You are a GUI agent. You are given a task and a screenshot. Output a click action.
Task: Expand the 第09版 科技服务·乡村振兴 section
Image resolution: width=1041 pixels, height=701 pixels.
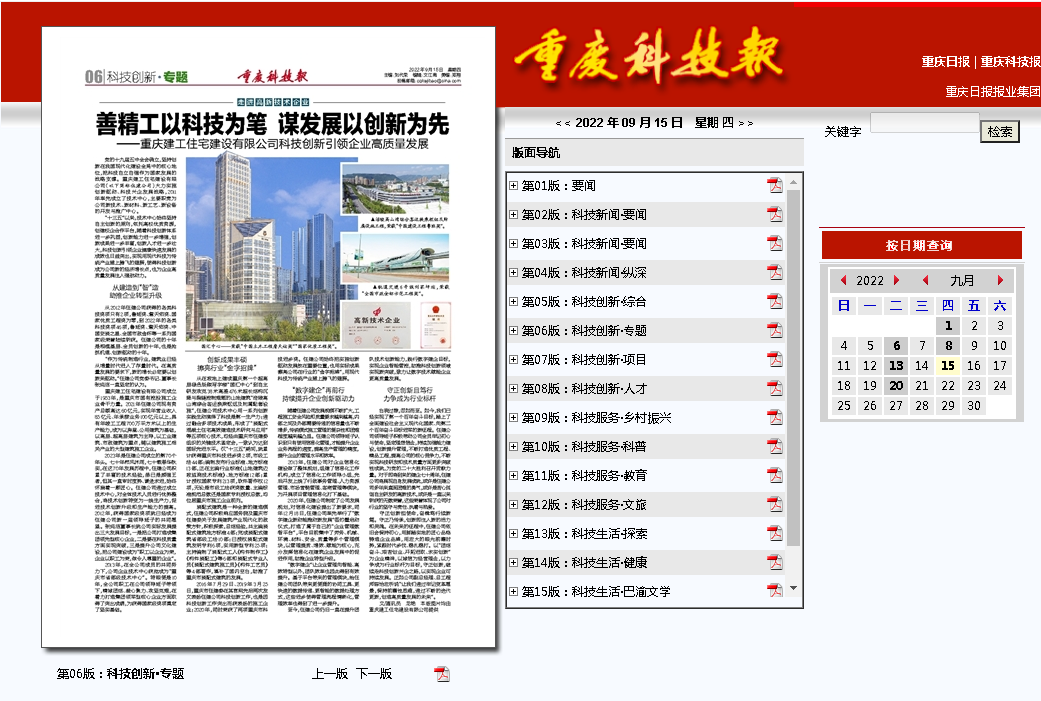click(x=513, y=418)
